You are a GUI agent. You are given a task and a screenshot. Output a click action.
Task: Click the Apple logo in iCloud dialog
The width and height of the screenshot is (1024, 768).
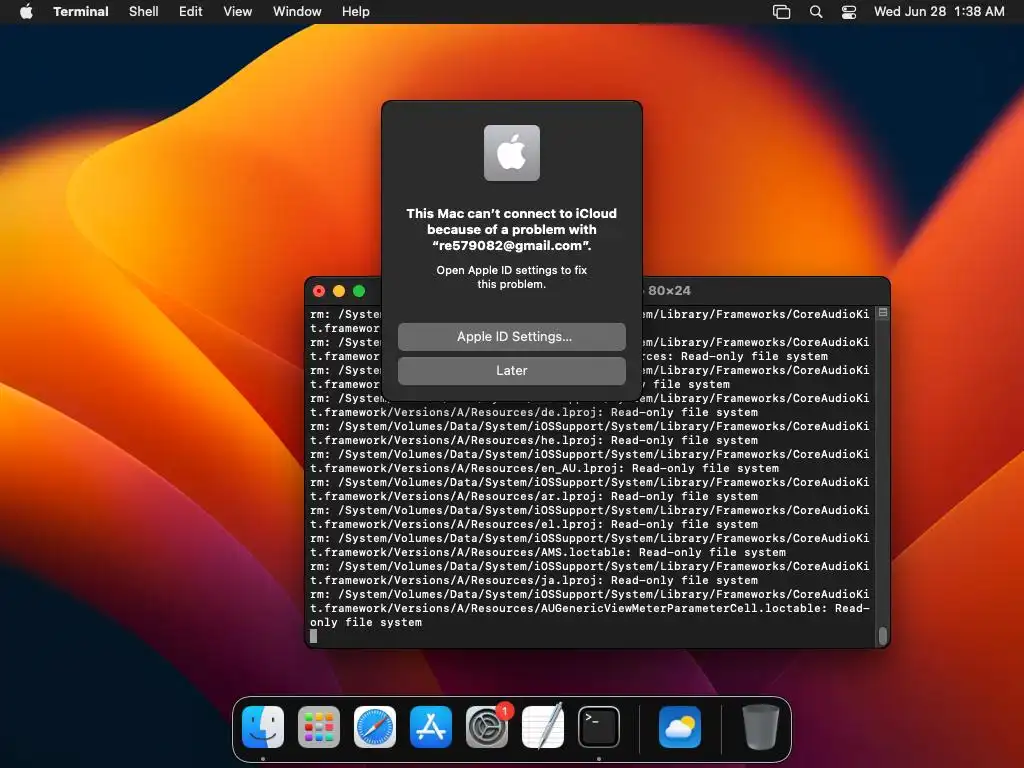tap(511, 153)
